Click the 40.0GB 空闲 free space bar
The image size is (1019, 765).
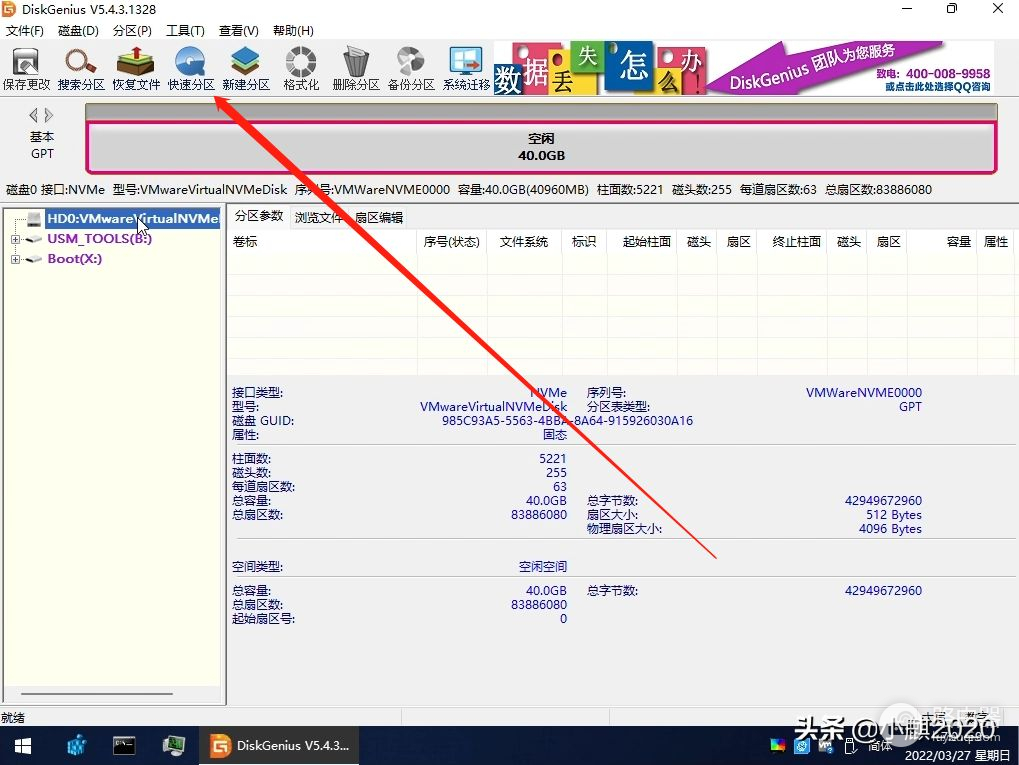(541, 148)
